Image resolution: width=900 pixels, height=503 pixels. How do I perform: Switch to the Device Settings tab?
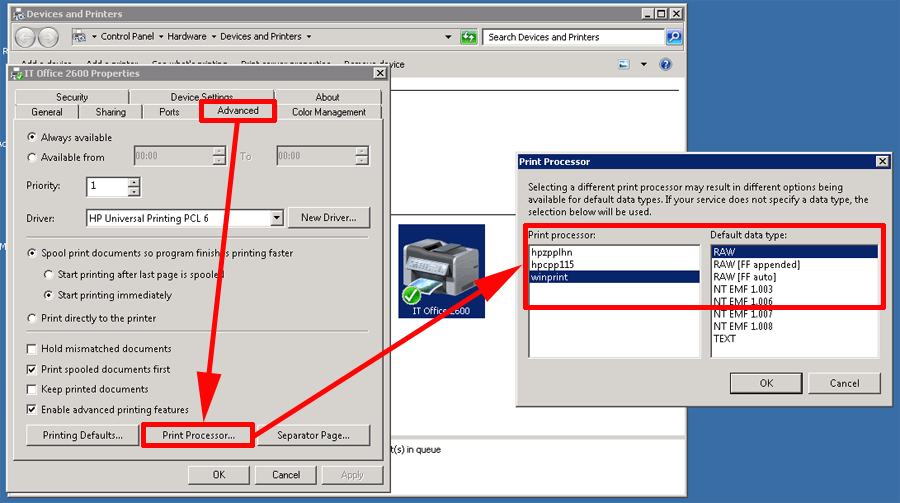(201, 97)
